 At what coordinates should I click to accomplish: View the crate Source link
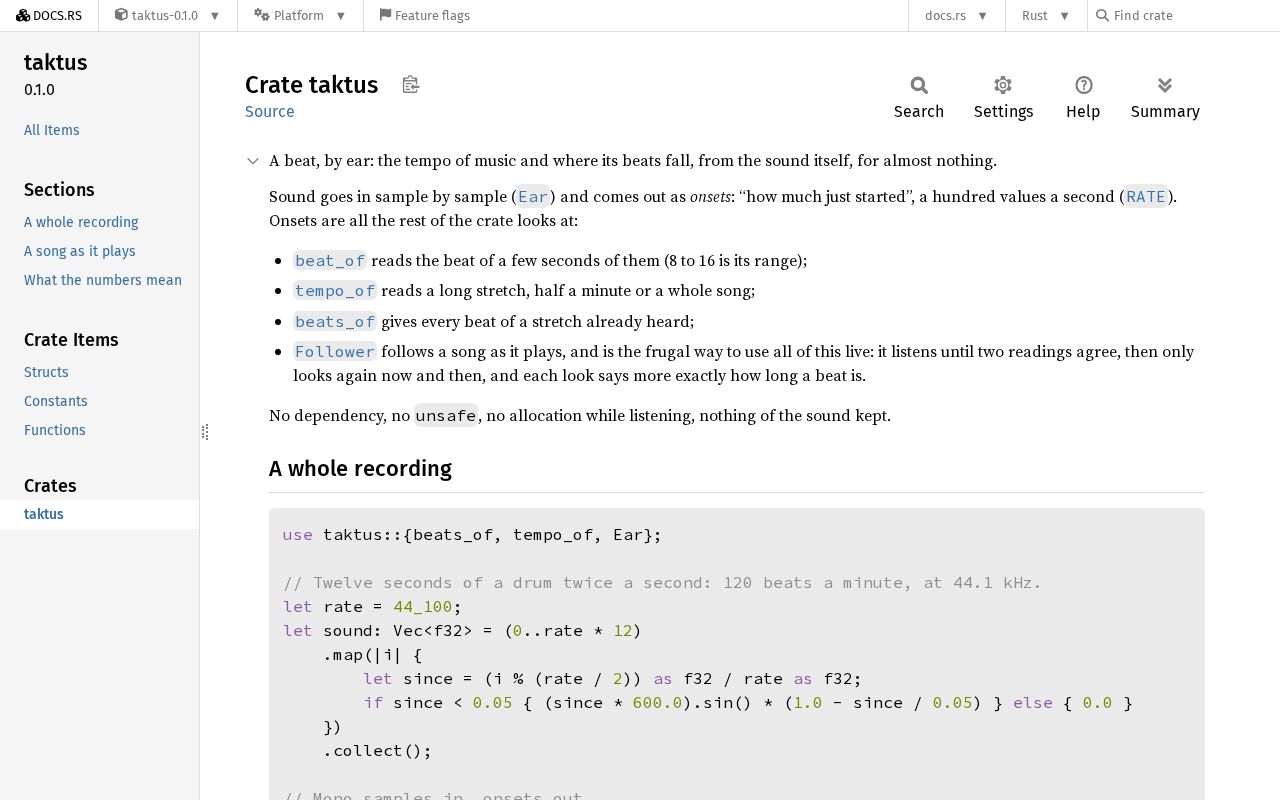pyautogui.click(x=270, y=111)
